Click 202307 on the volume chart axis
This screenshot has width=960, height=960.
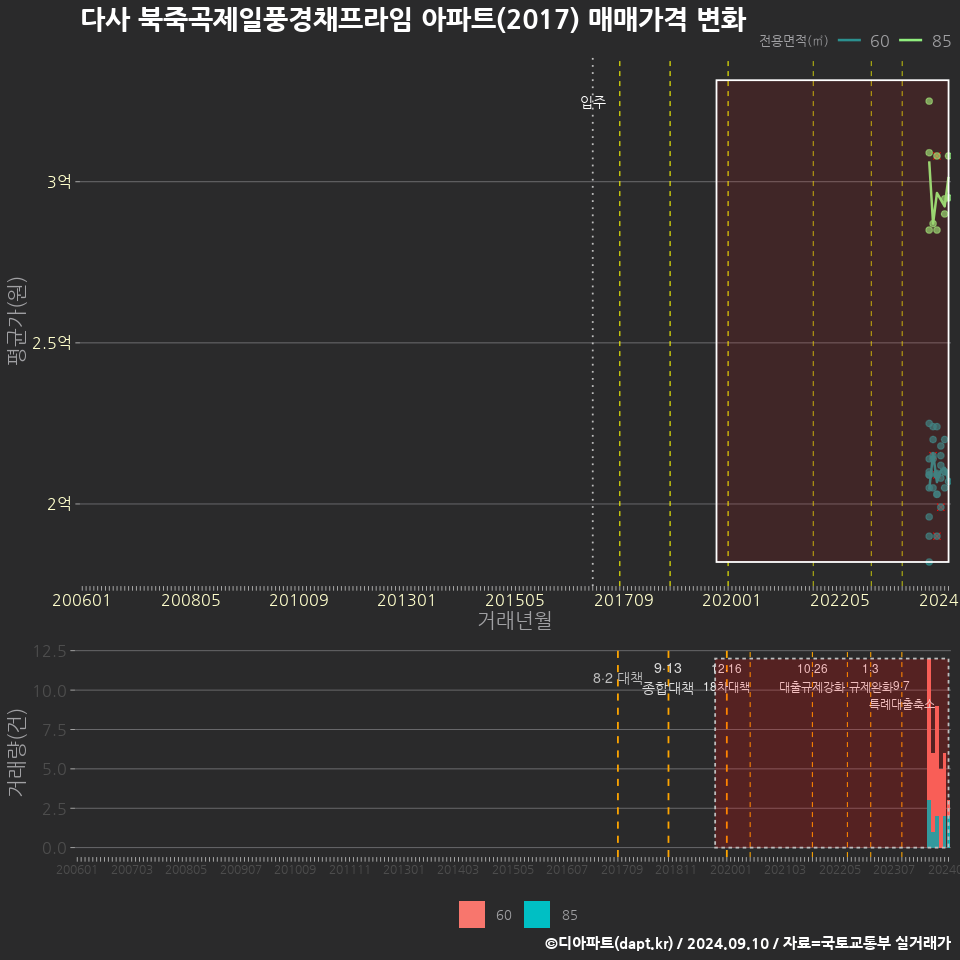coord(894,869)
